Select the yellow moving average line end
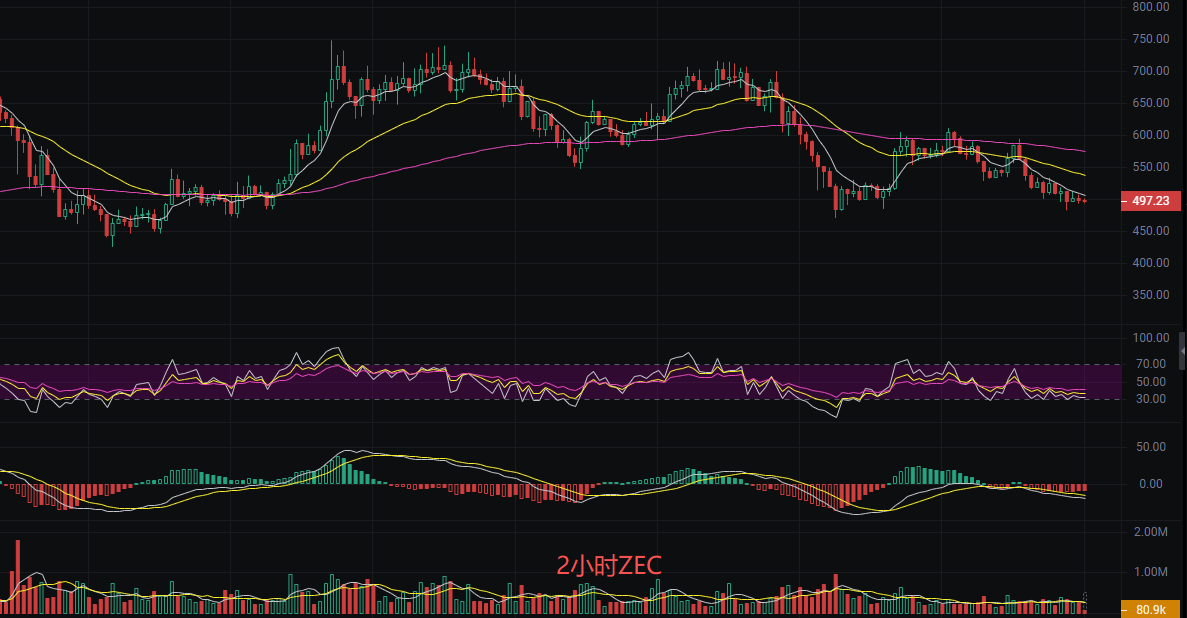The height and width of the screenshot is (618, 1187). (1084, 175)
